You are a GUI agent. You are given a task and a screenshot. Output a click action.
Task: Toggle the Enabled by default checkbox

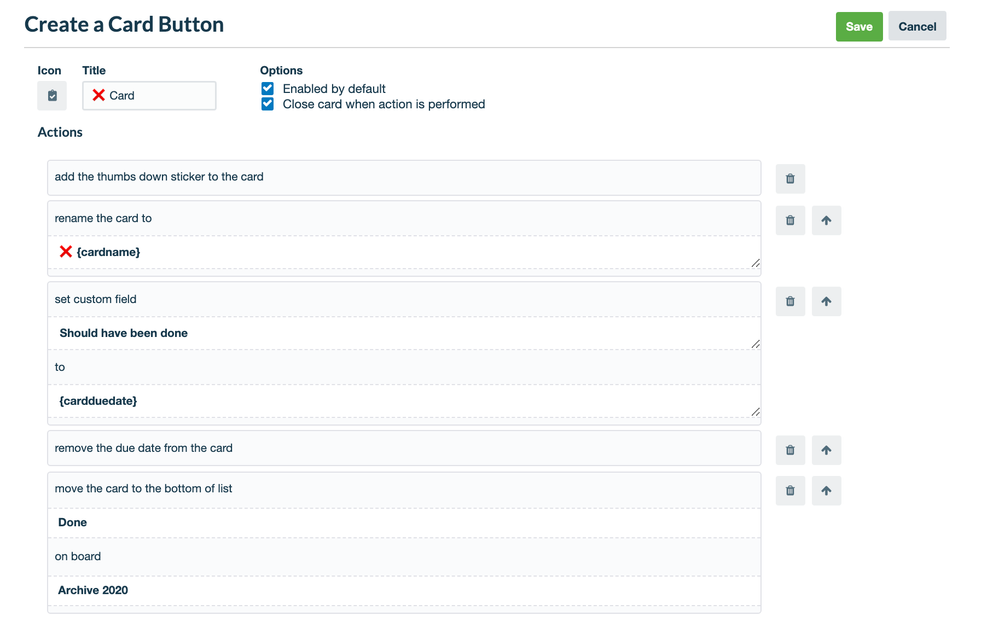coord(268,88)
